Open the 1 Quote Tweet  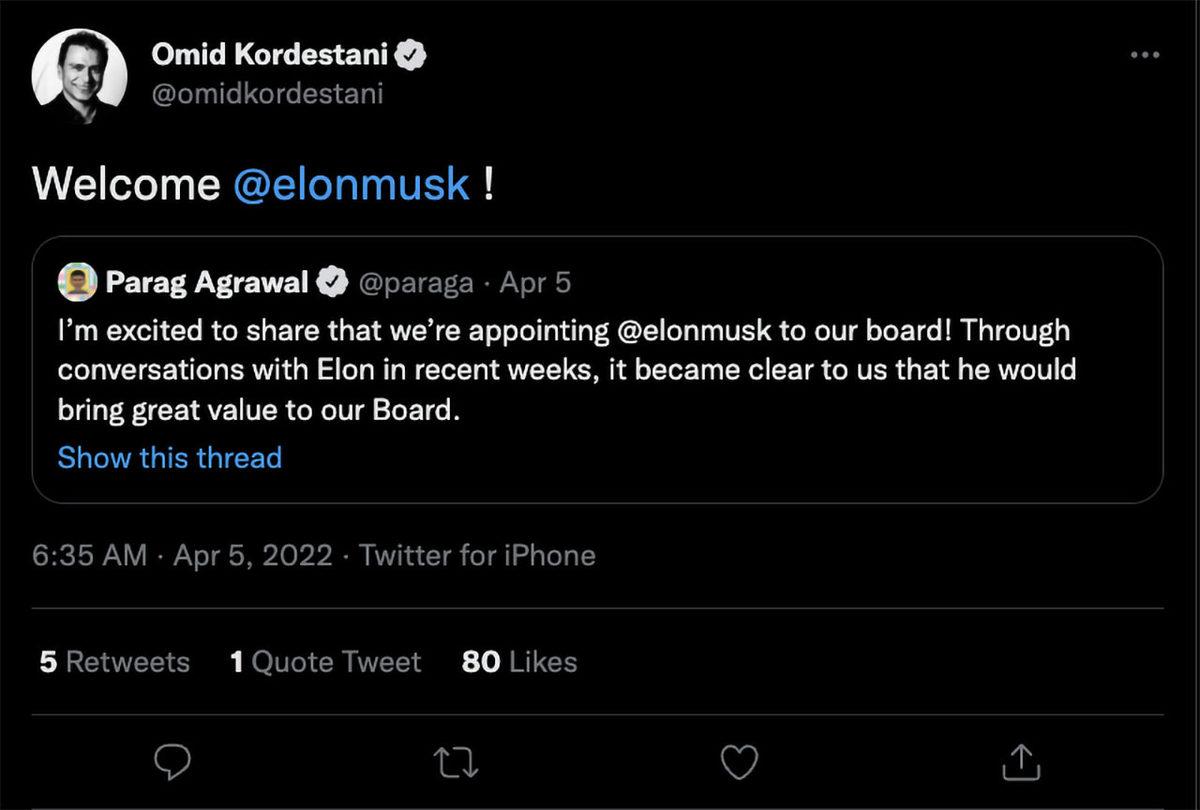[325, 661]
